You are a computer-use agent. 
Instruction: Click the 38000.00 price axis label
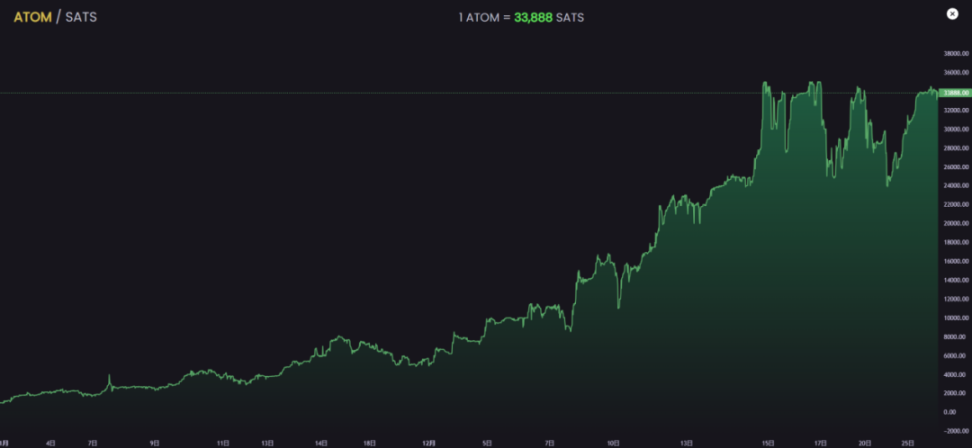coord(955,54)
